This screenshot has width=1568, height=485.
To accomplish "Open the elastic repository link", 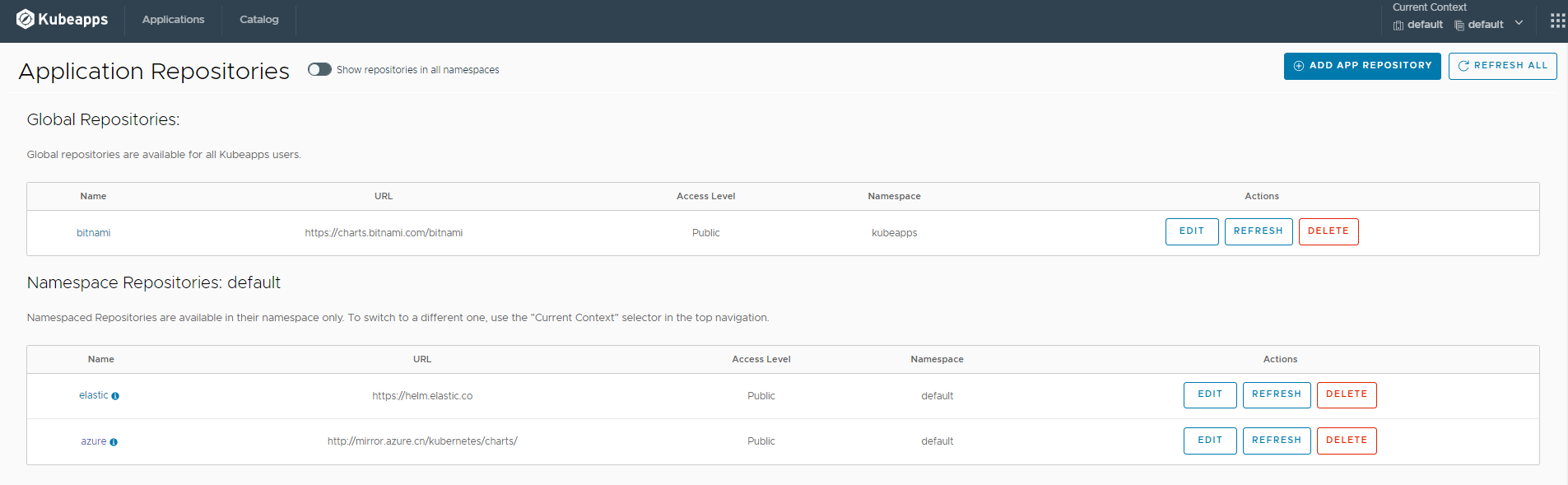I will (93, 395).
